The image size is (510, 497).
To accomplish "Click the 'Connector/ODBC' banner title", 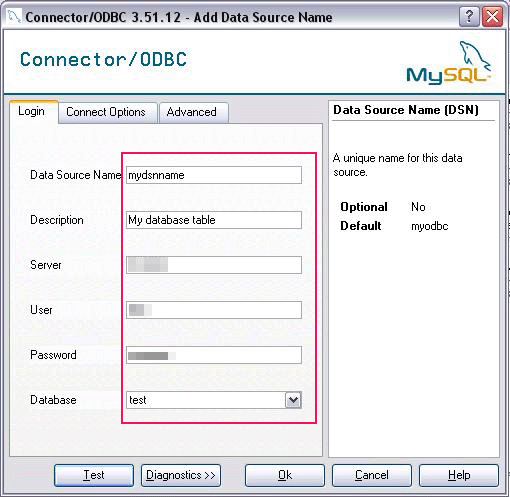I will pyautogui.click(x=103, y=60).
